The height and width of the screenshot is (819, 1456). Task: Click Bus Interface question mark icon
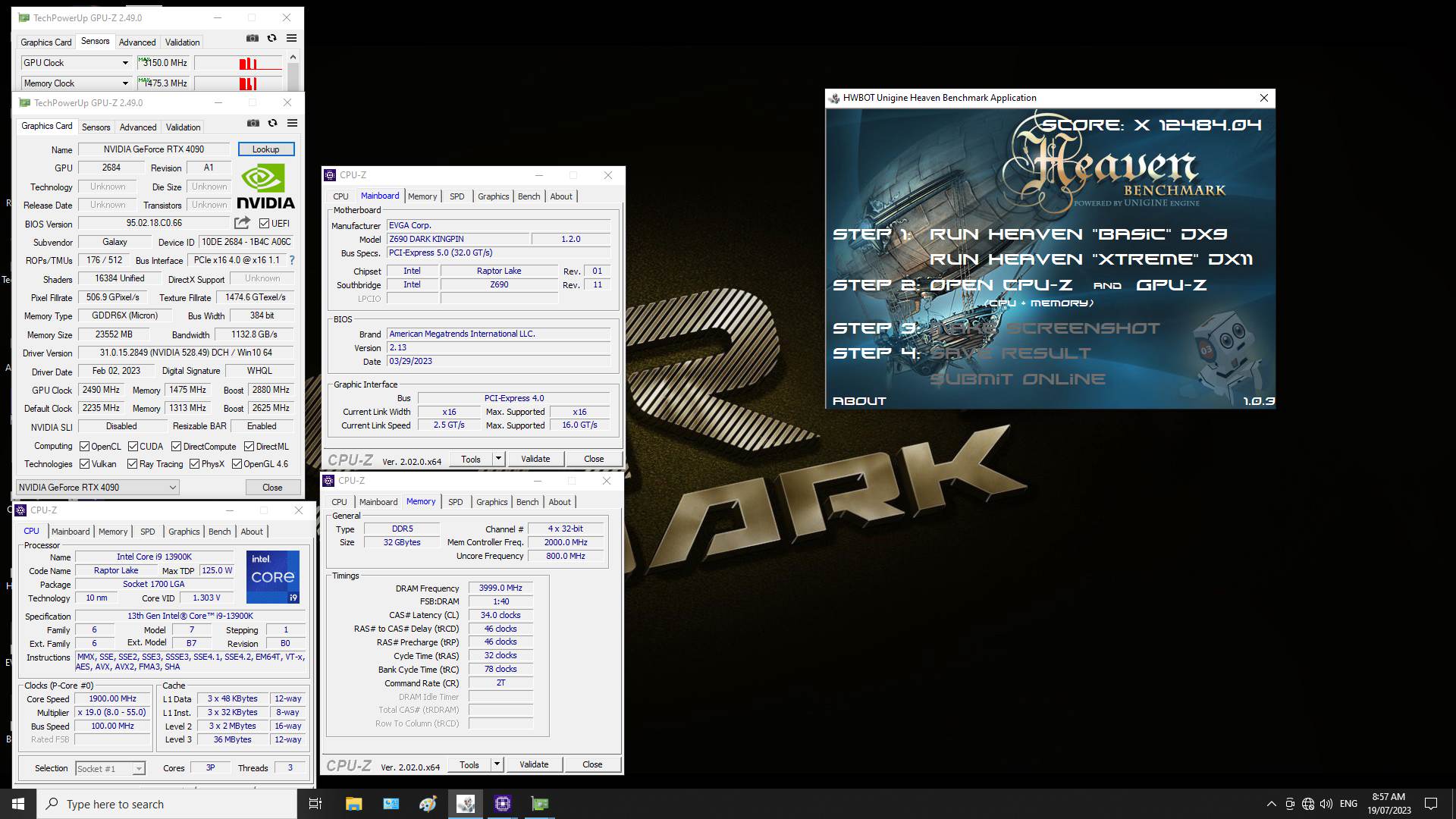pos(291,260)
